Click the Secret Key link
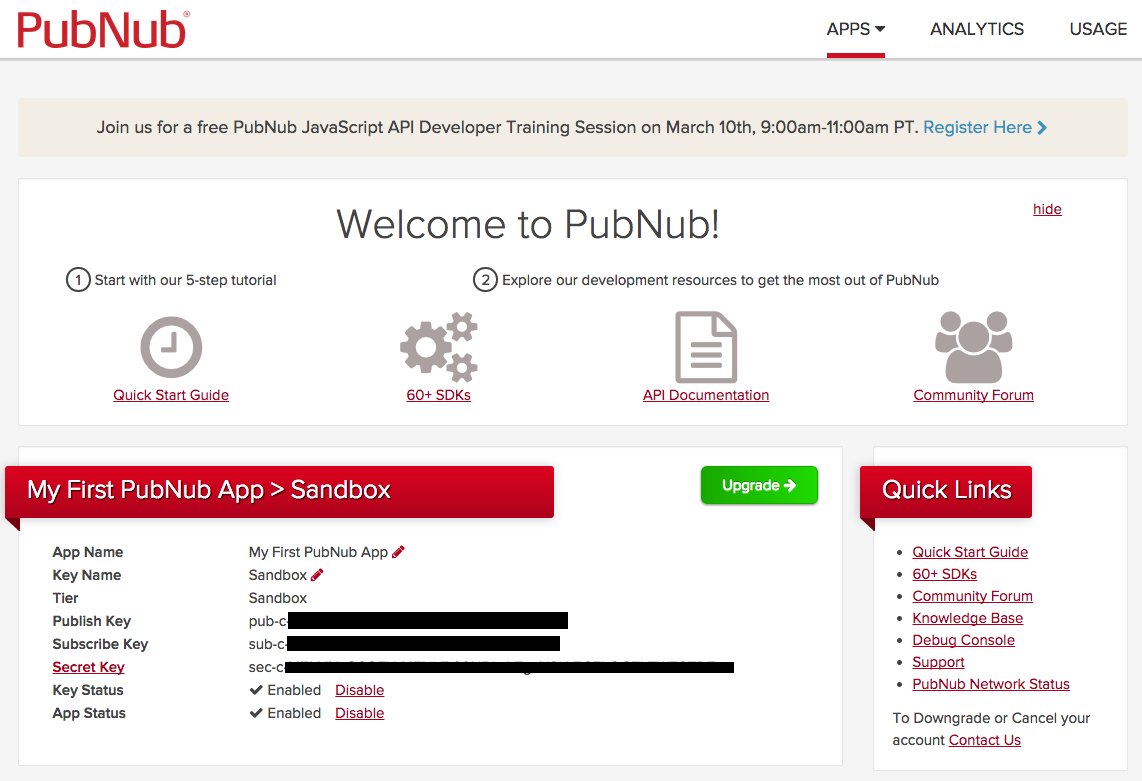 coord(89,667)
